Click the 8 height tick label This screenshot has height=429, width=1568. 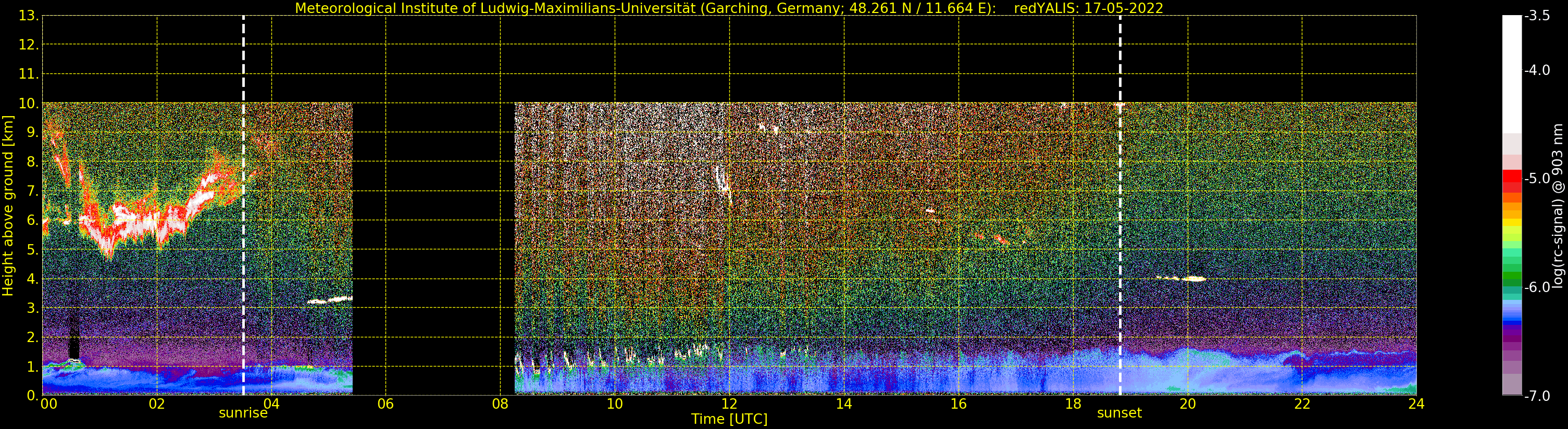tap(32, 162)
